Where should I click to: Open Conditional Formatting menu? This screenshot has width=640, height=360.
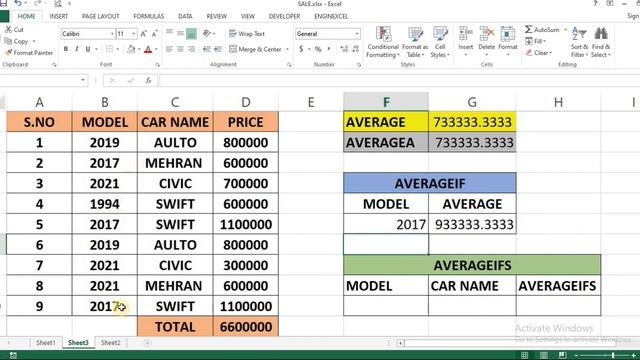tap(383, 42)
